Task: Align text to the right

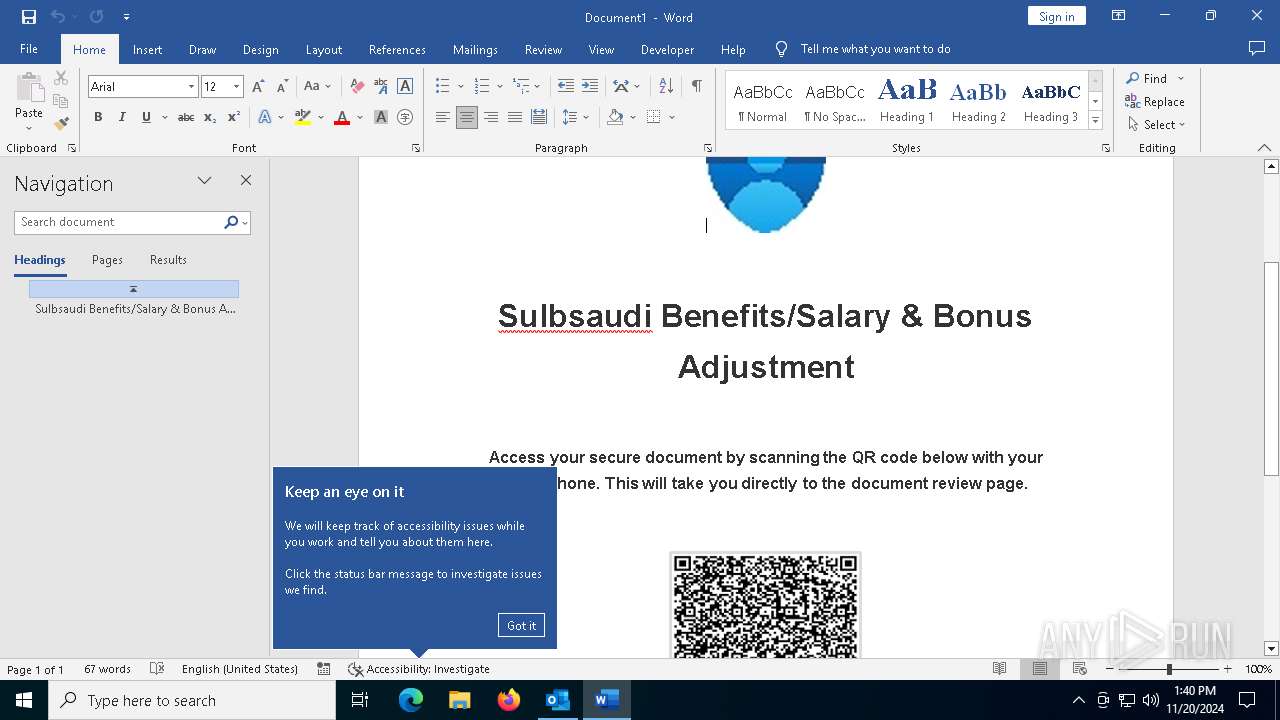Action: pos(491,117)
